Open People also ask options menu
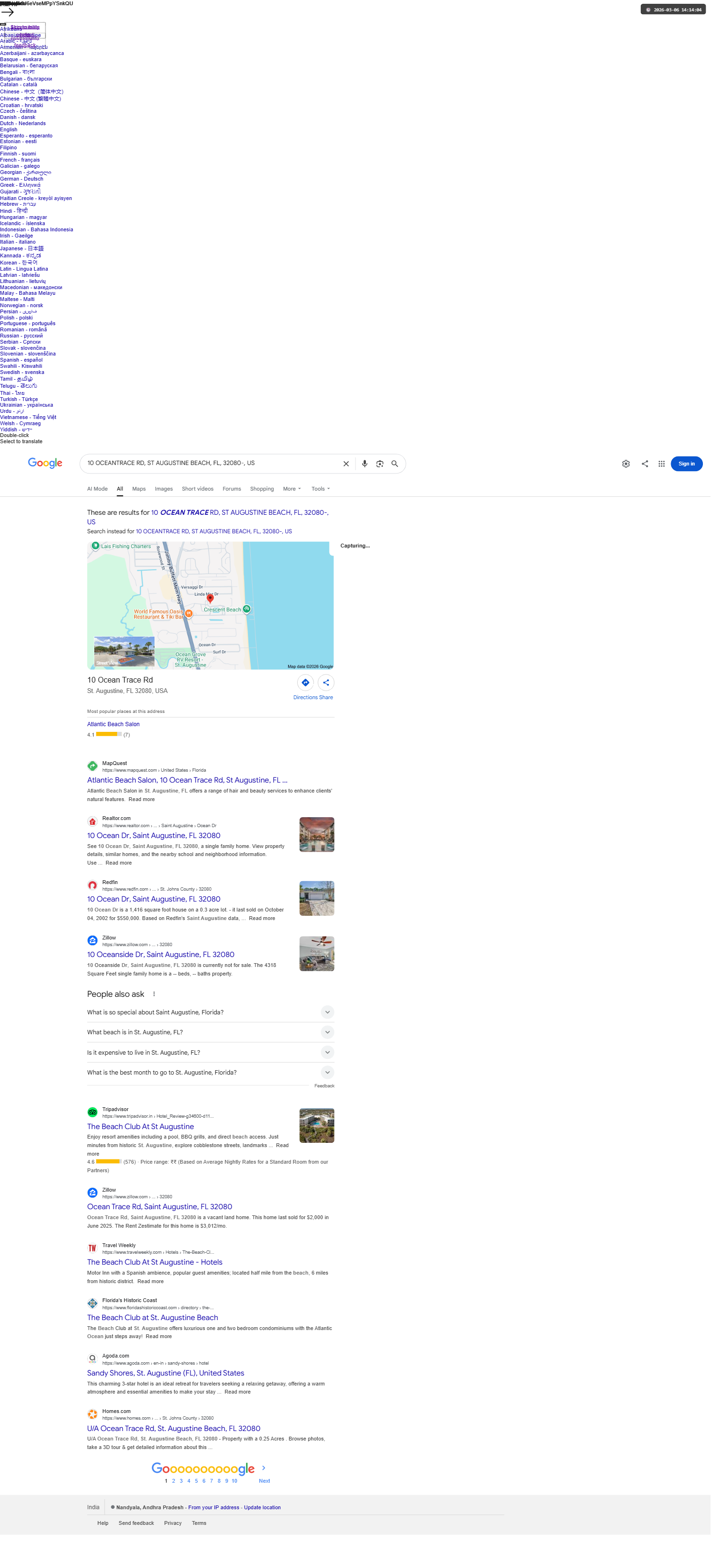This screenshot has width=719, height=1568. pos(154,994)
